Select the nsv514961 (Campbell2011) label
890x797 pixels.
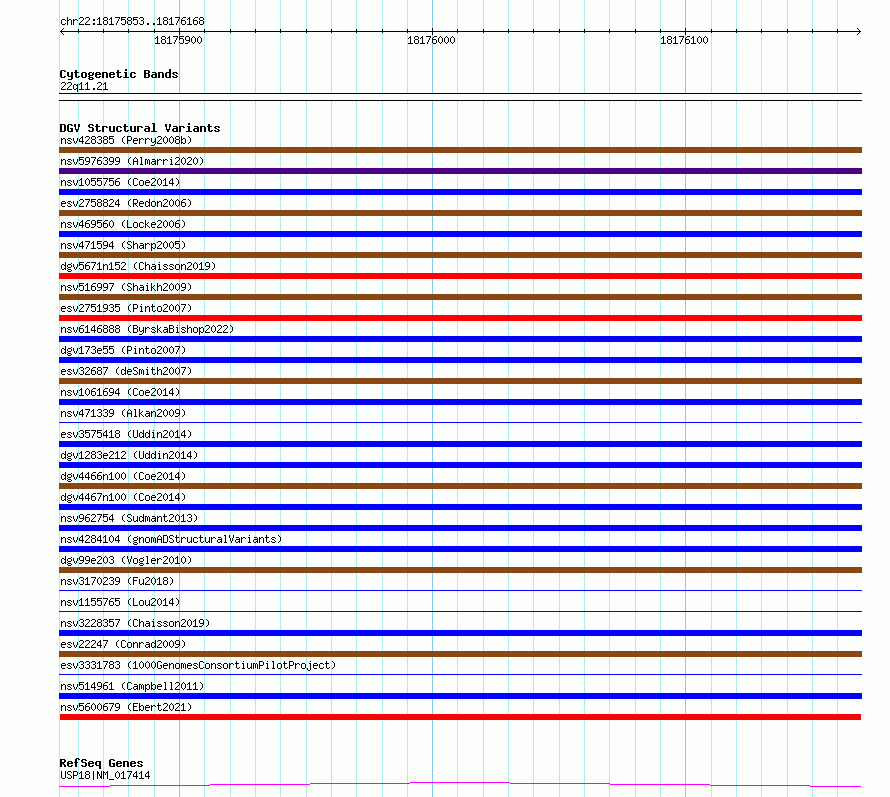[x=132, y=686]
